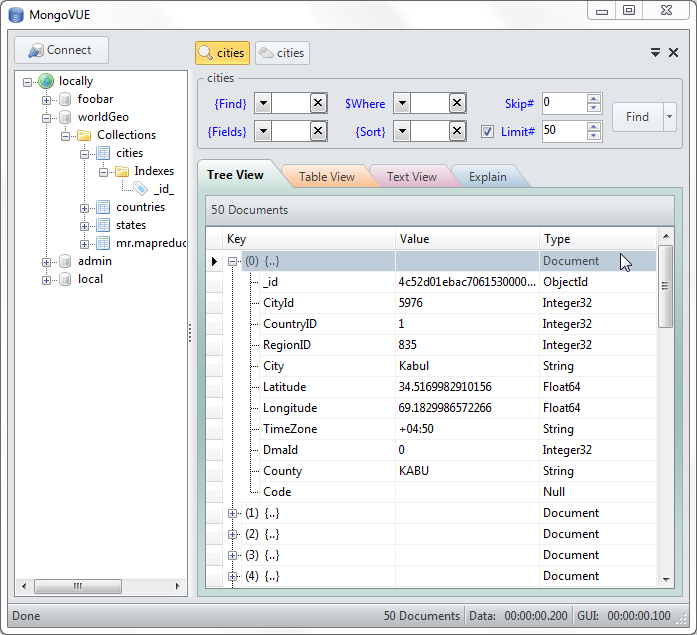Click the Find button
Image resolution: width=697 pixels, height=635 pixels.
[637, 117]
